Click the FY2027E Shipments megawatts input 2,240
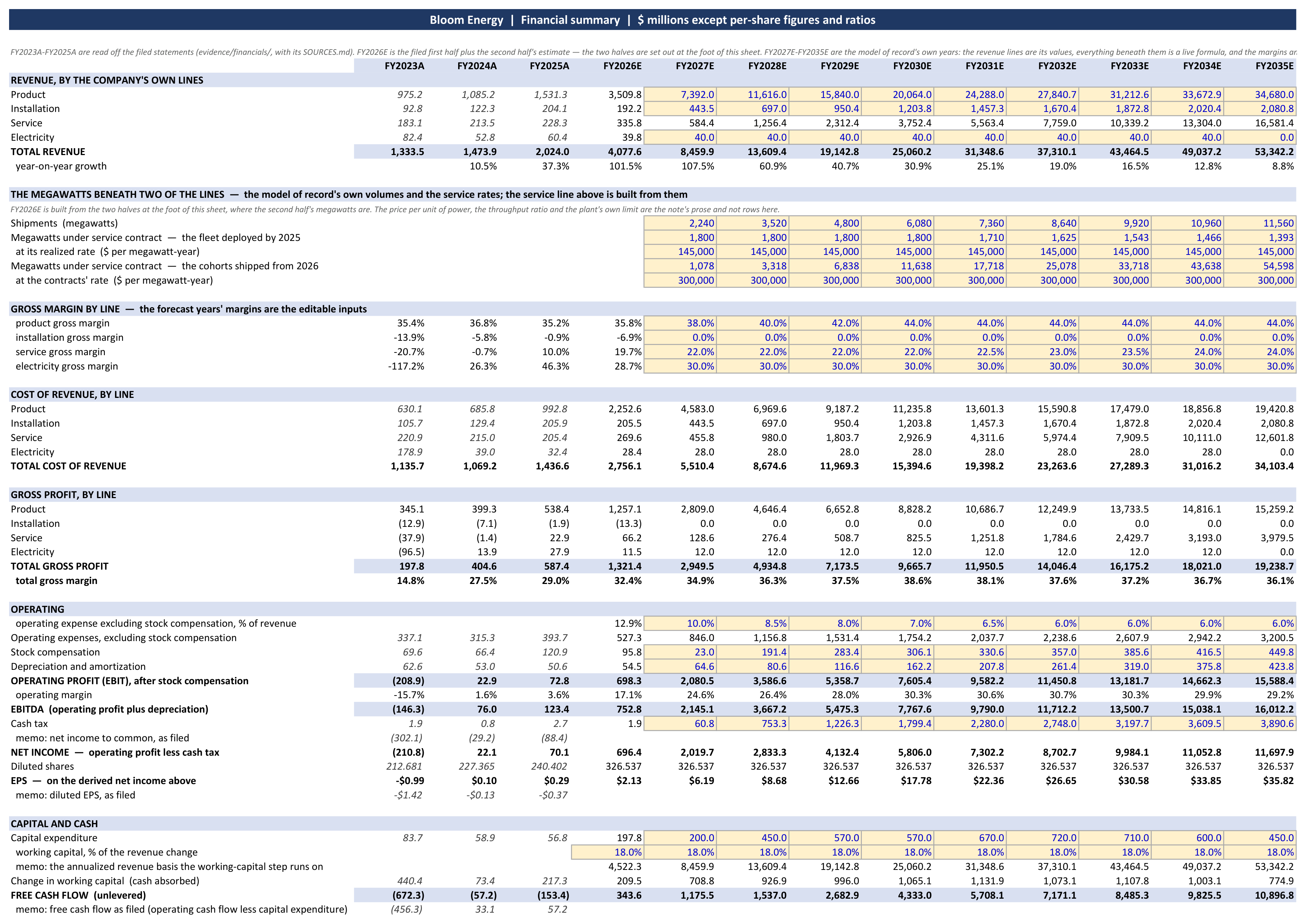This screenshot has height=924, width=1306. tap(680, 223)
